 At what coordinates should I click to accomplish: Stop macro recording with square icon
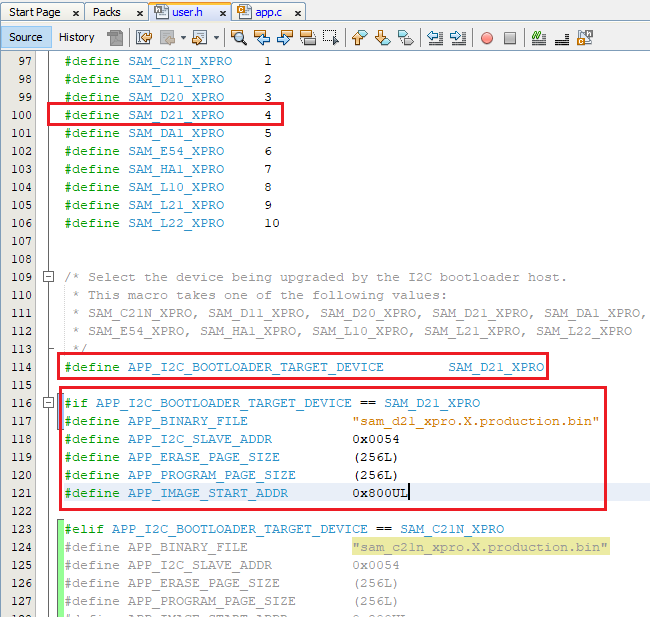pos(510,38)
